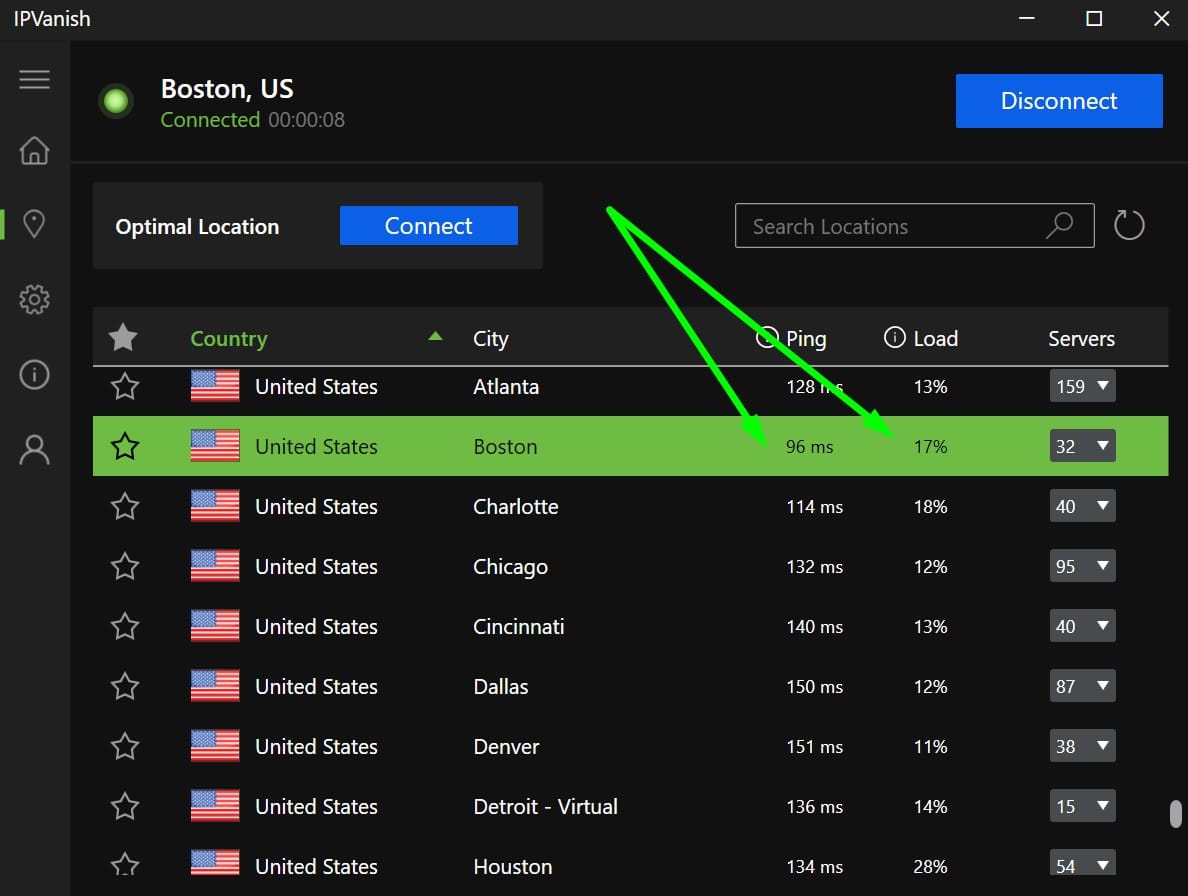The image size is (1188, 896).
Task: Favorite the Atlanta server with its star
Action: point(125,386)
